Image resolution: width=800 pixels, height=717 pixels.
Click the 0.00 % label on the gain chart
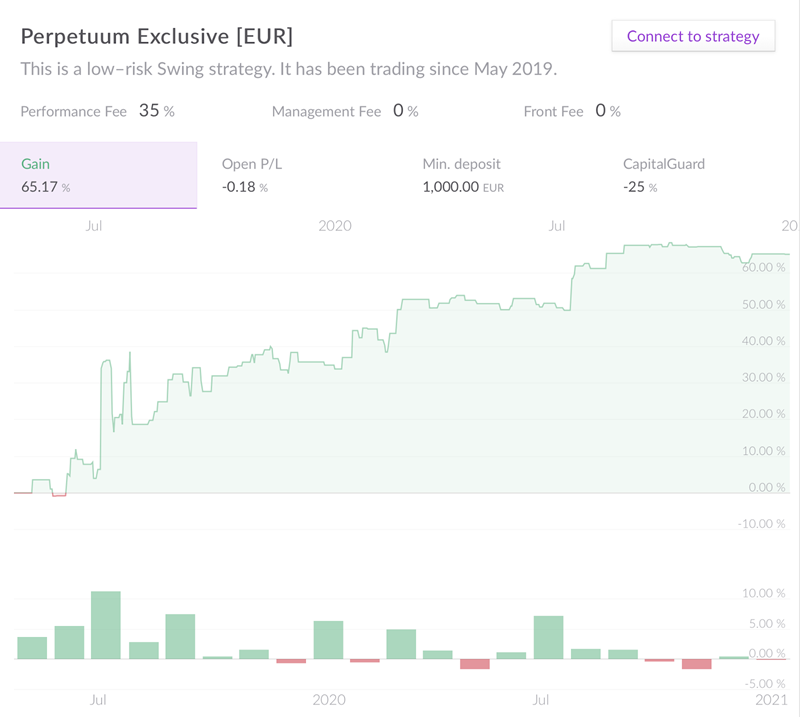pyautogui.click(x=767, y=487)
